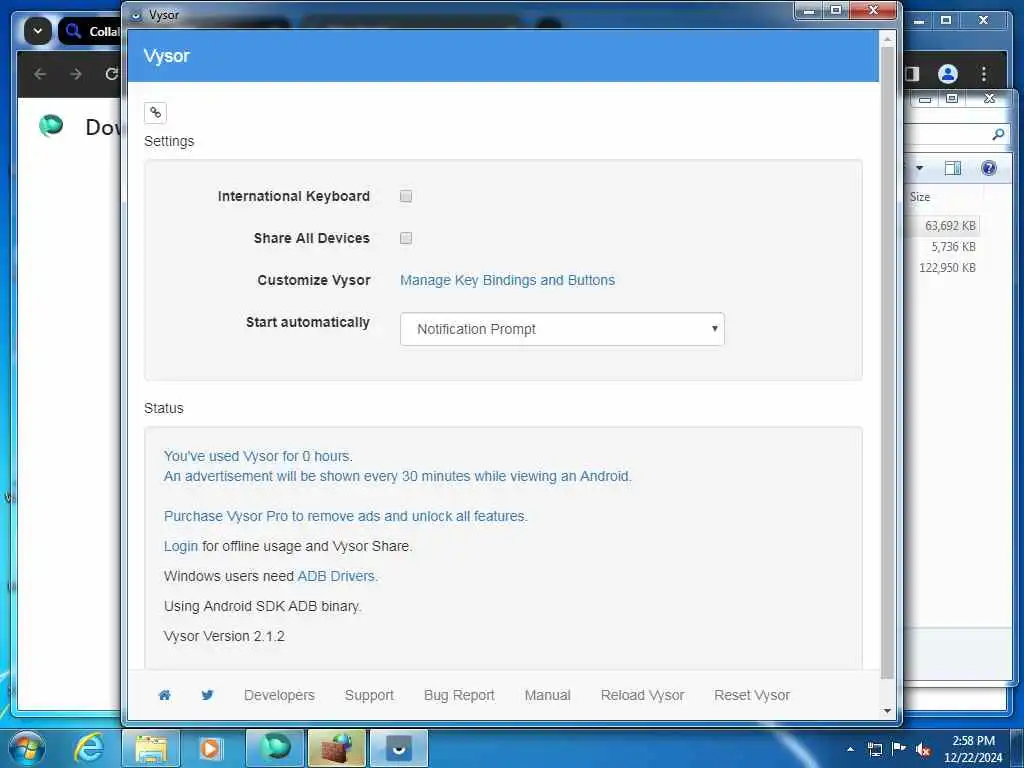Image resolution: width=1024 pixels, height=768 pixels.
Task: Open the browser tab list chevron
Action: click(38, 31)
